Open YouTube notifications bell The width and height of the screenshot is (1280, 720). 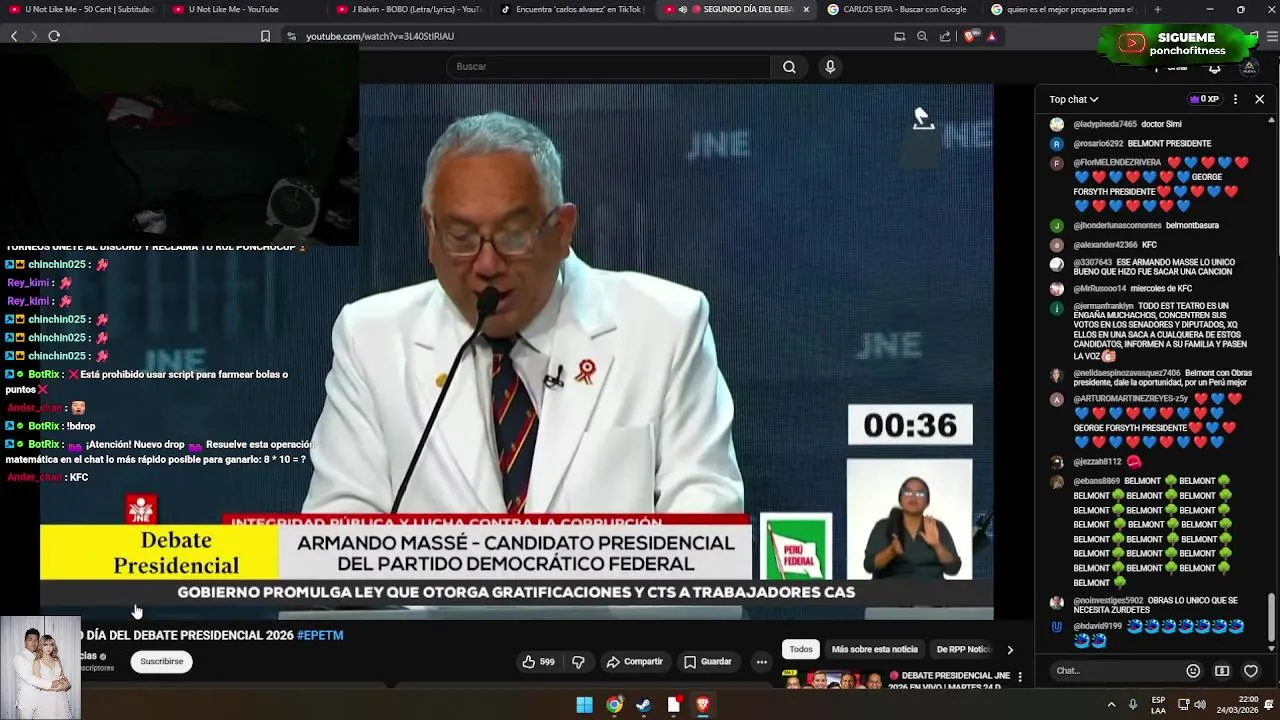click(x=1214, y=68)
